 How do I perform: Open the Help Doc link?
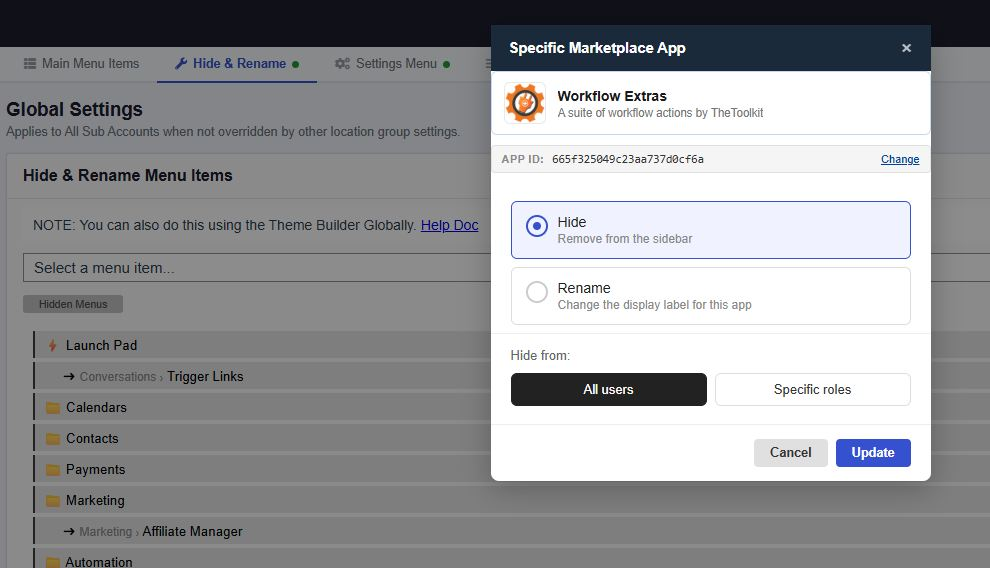[450, 225]
